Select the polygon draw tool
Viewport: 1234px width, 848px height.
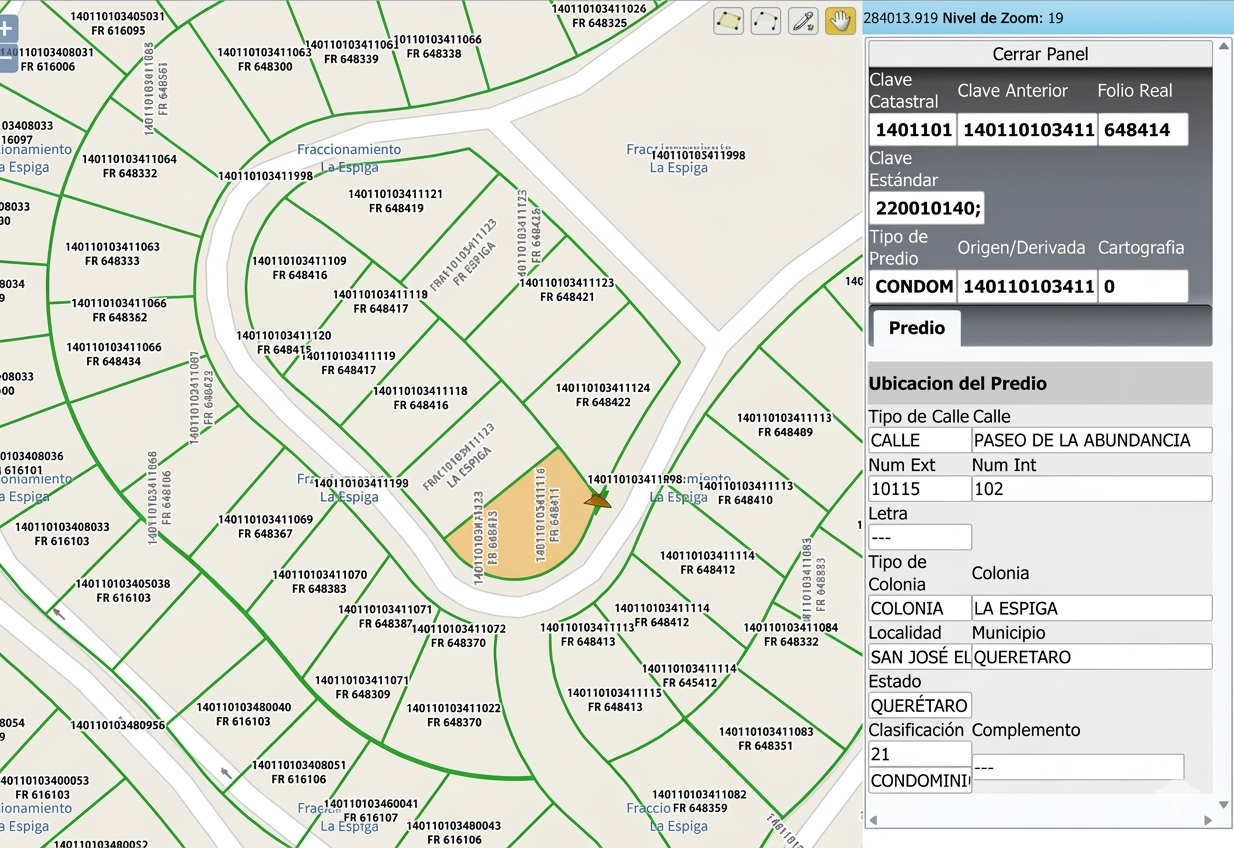coord(728,21)
